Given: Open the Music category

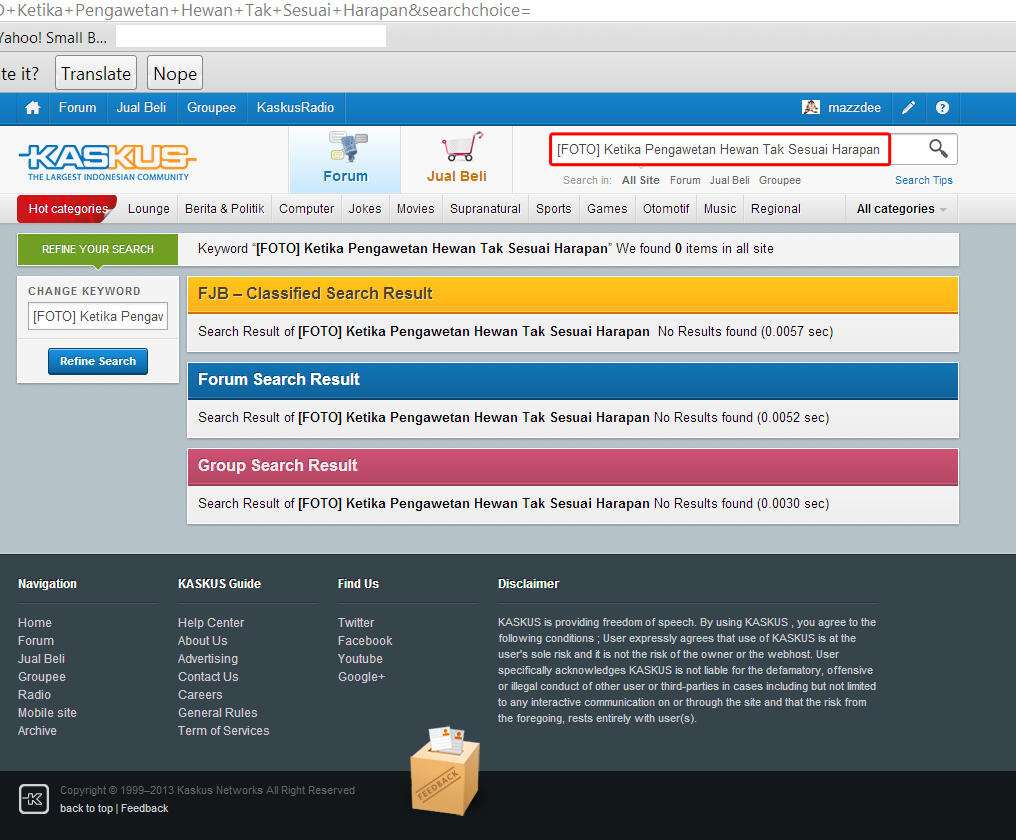Looking at the screenshot, I should (720, 209).
